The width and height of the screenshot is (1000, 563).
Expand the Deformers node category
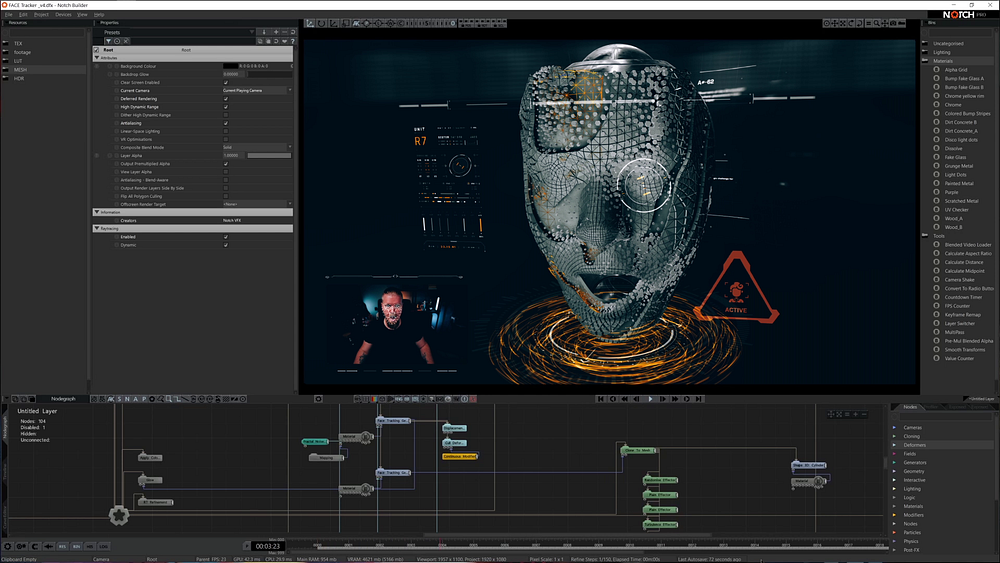click(x=895, y=445)
